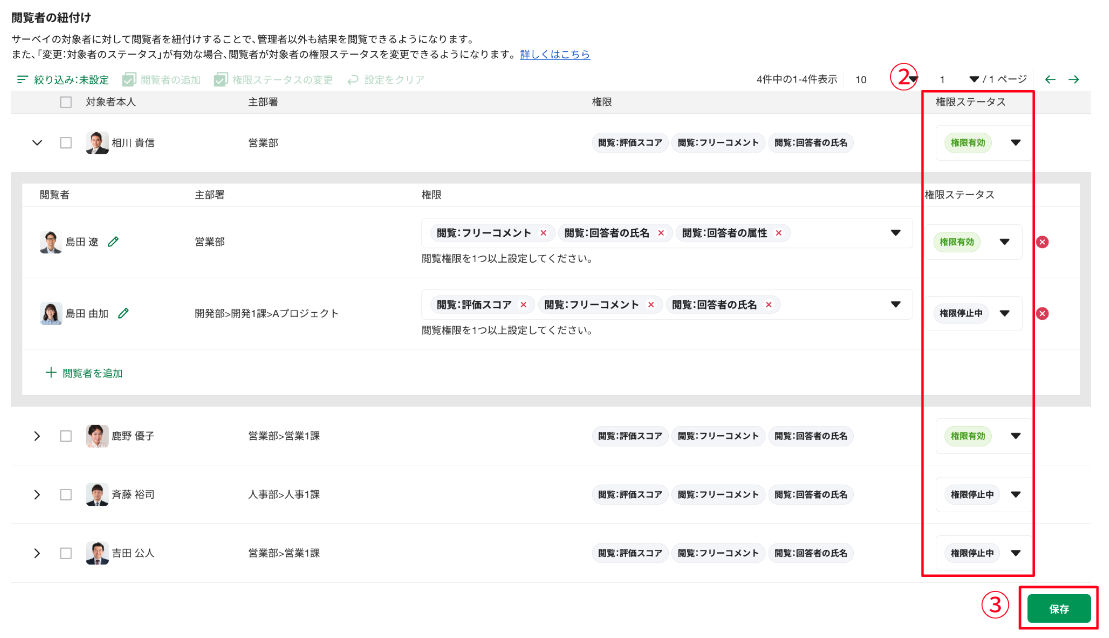Remove 閲覧:評価スコア tag from 島田 由加
The height and width of the screenshot is (638, 1109).
(523, 304)
